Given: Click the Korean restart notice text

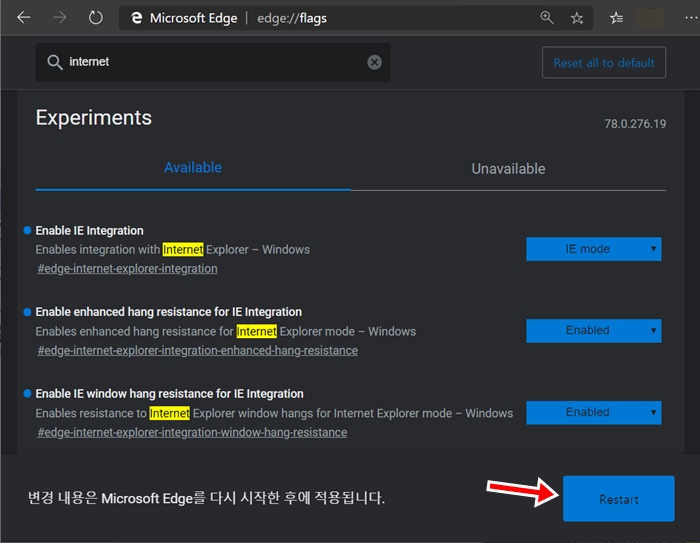Looking at the screenshot, I should click(x=206, y=498).
